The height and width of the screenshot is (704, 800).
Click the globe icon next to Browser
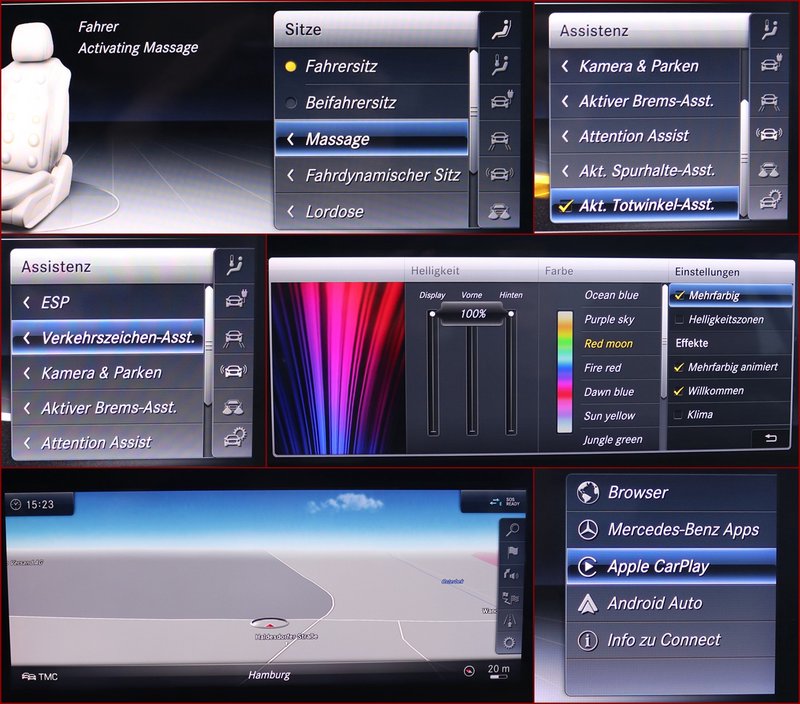click(x=589, y=493)
